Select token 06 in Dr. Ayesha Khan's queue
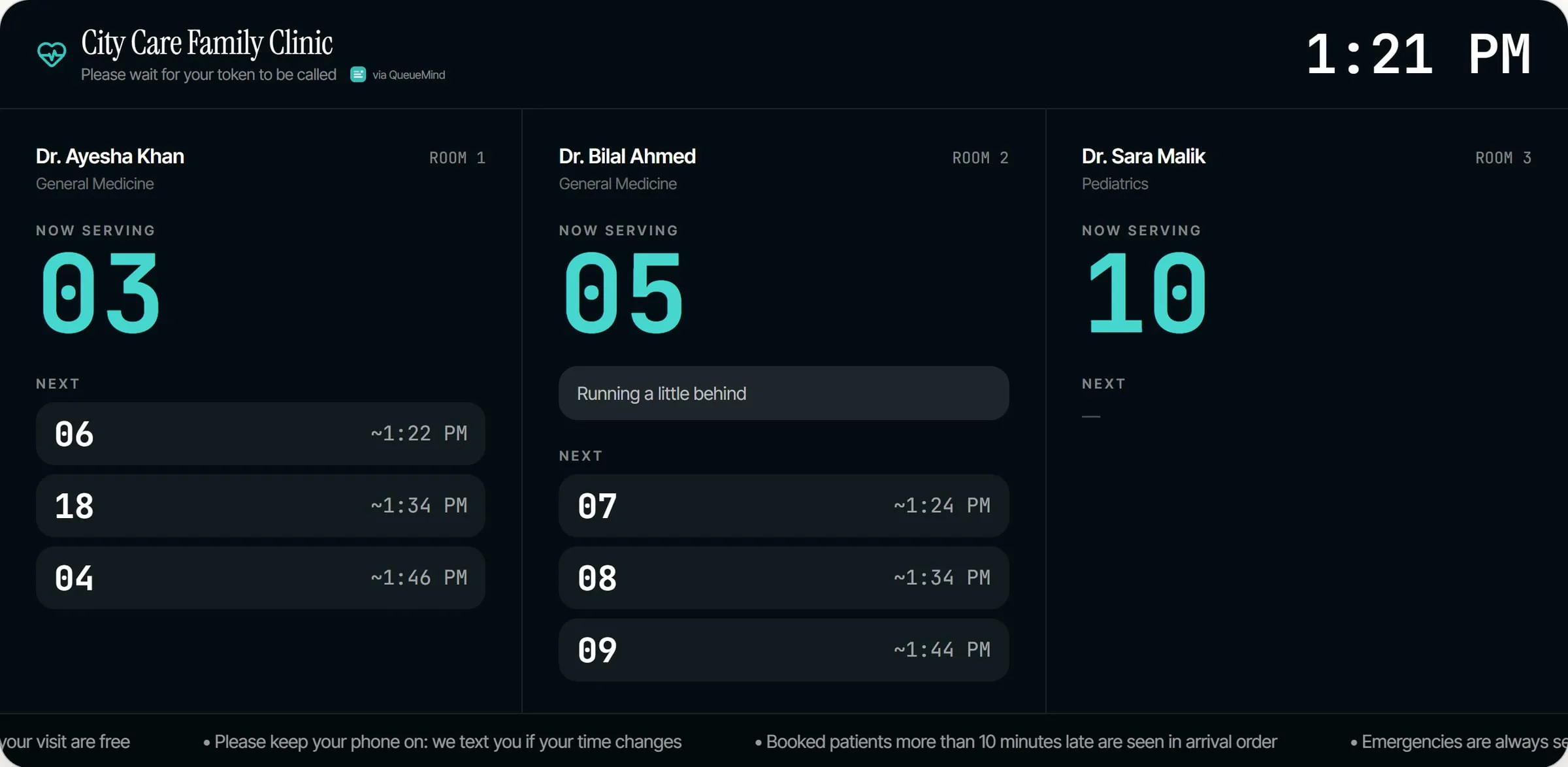This screenshot has width=1568, height=767. click(261, 434)
